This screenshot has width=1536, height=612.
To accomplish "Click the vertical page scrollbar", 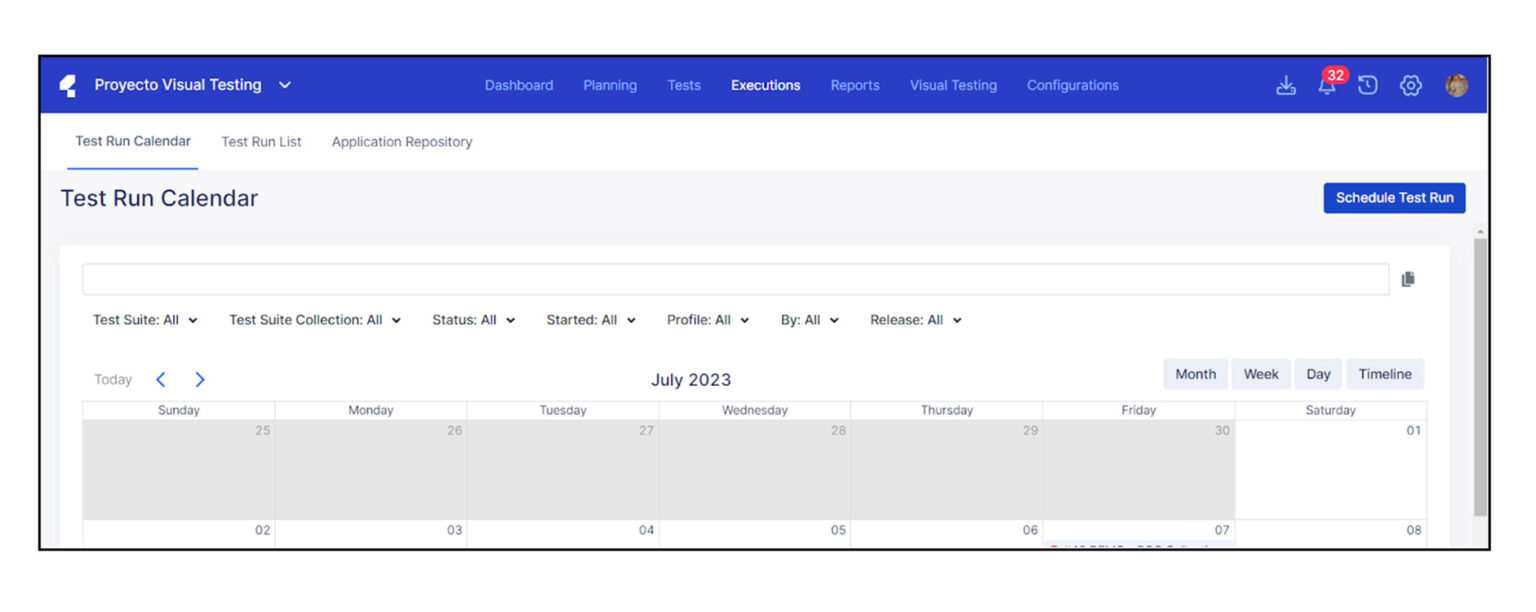I will (1480, 375).
